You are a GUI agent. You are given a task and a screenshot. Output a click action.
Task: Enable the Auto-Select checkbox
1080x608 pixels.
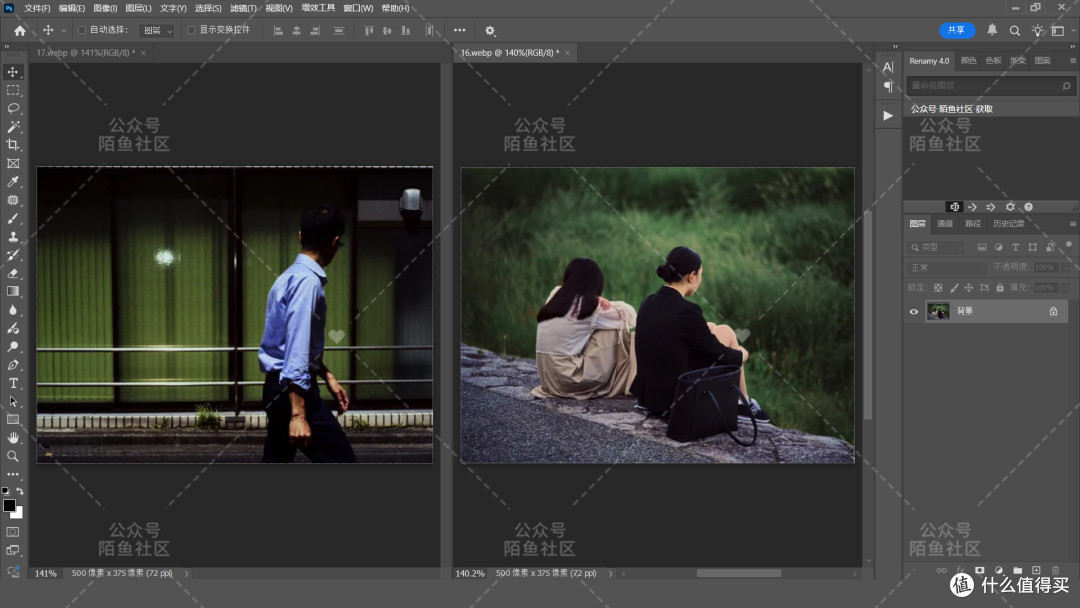(81, 30)
